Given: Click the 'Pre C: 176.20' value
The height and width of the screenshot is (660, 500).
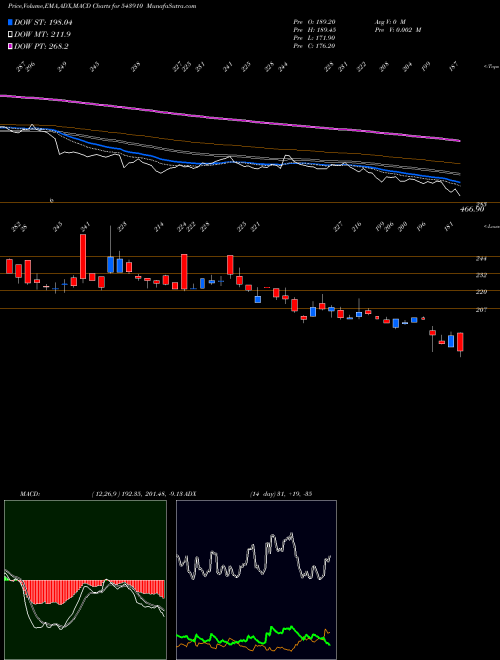Looking at the screenshot, I should (x=314, y=46).
